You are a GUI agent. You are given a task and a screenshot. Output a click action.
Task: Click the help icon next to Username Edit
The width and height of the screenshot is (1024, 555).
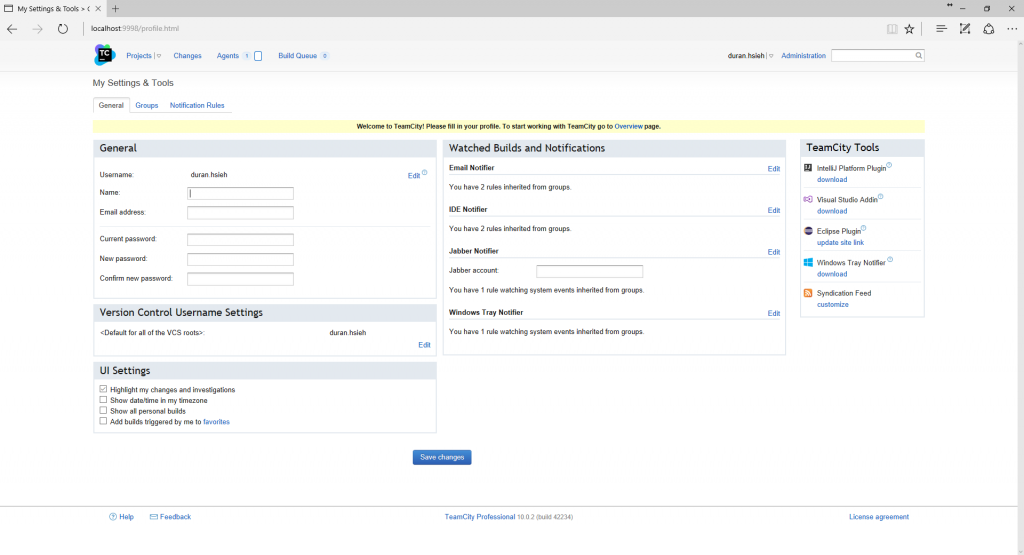(424, 172)
